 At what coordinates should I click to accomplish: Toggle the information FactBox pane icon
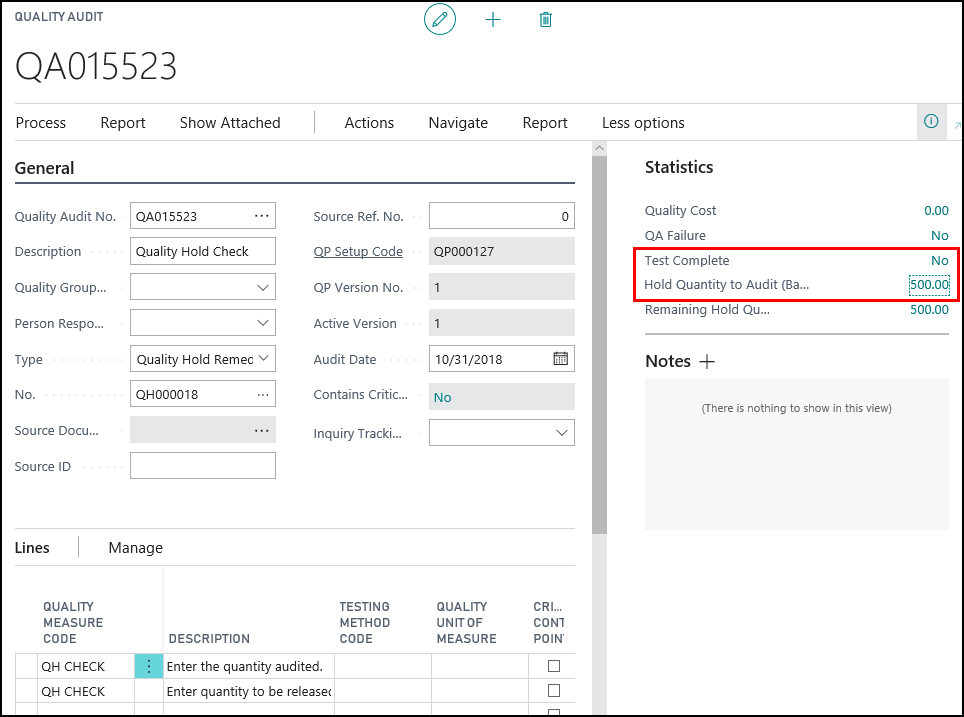[931, 122]
